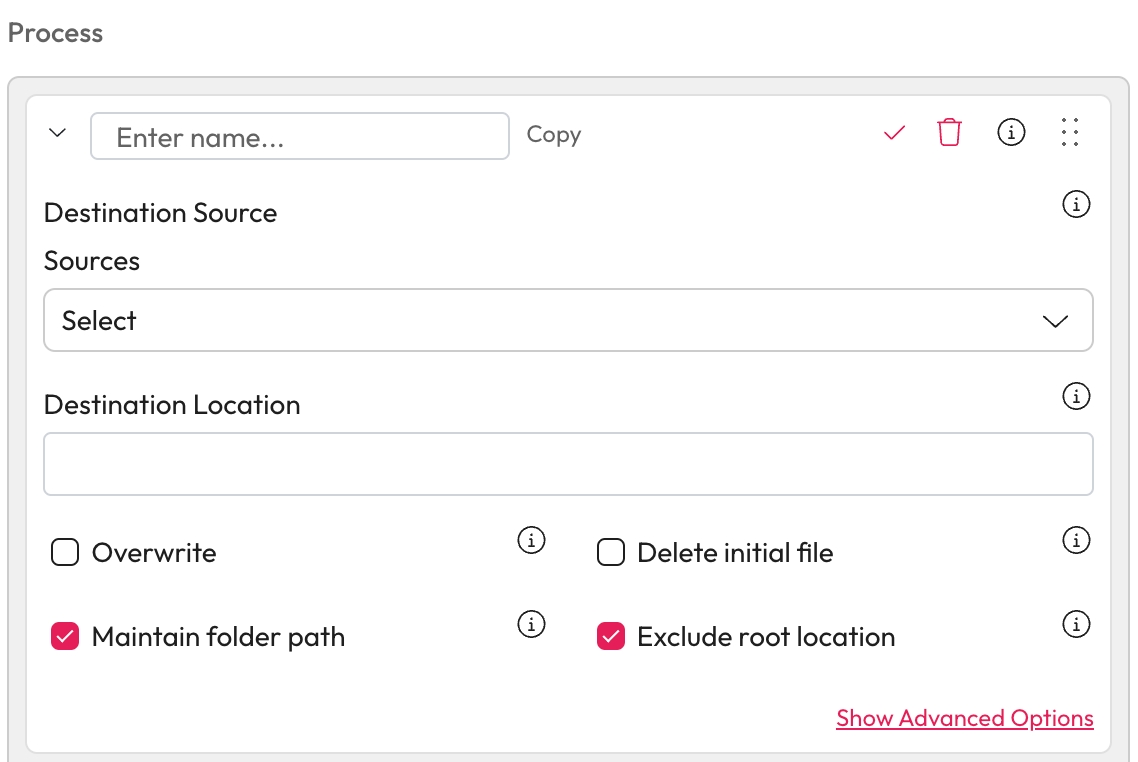Click Show Advanced Options link
Screen dimensions: 1138x762
click(964, 718)
